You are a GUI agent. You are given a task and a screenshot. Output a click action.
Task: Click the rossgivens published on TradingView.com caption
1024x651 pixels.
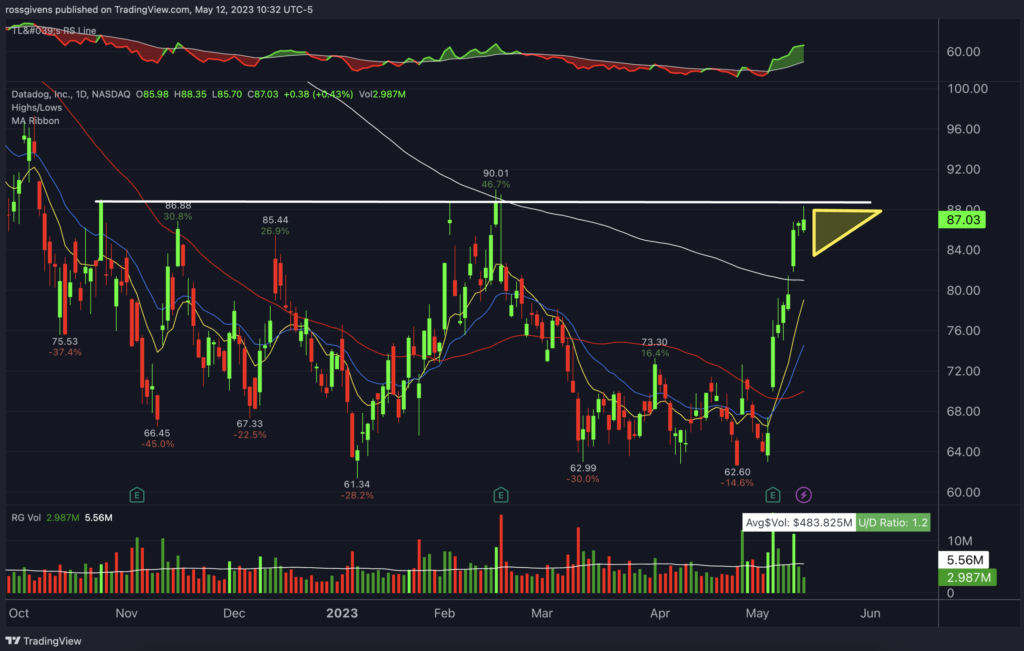(x=159, y=10)
